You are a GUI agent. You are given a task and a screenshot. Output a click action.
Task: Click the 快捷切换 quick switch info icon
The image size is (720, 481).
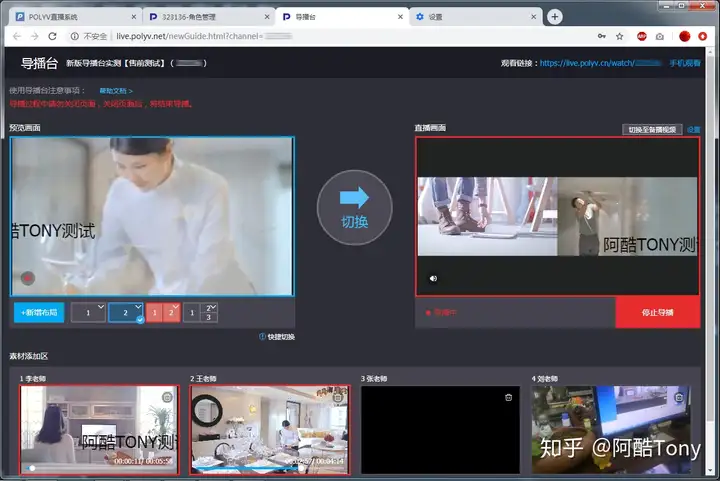(262, 336)
